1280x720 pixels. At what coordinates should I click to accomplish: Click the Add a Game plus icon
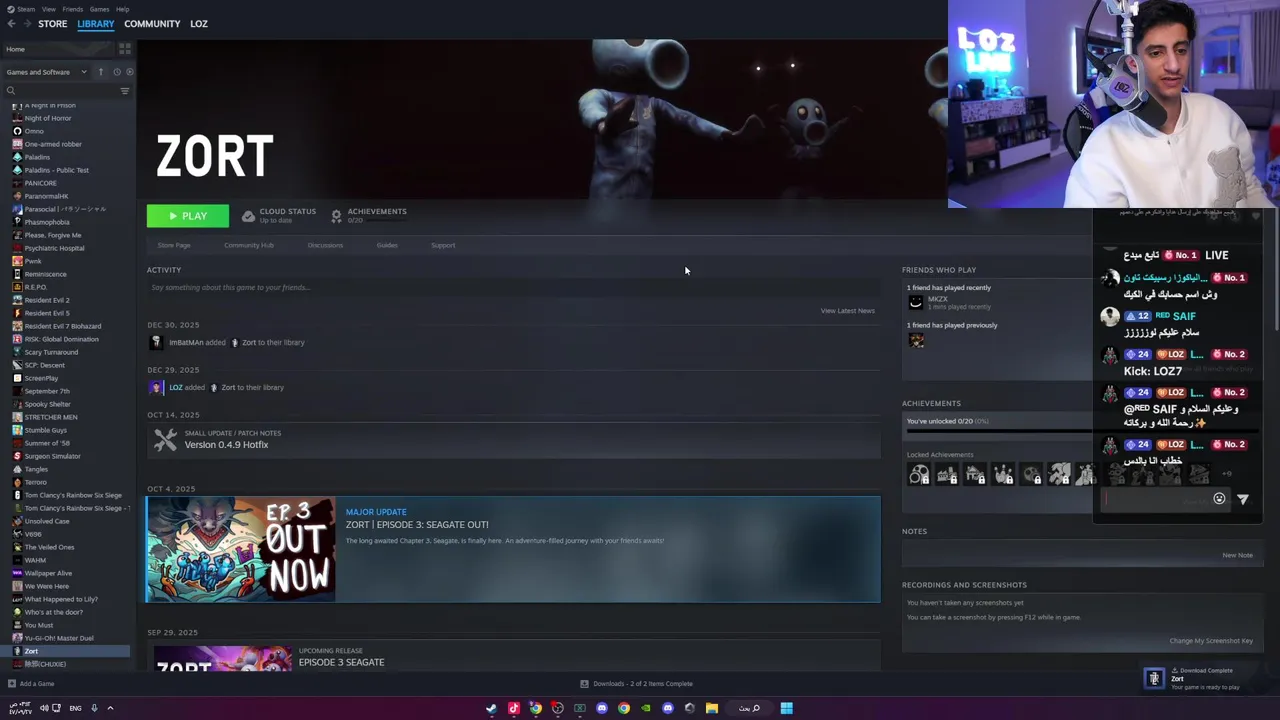[x=11, y=684]
